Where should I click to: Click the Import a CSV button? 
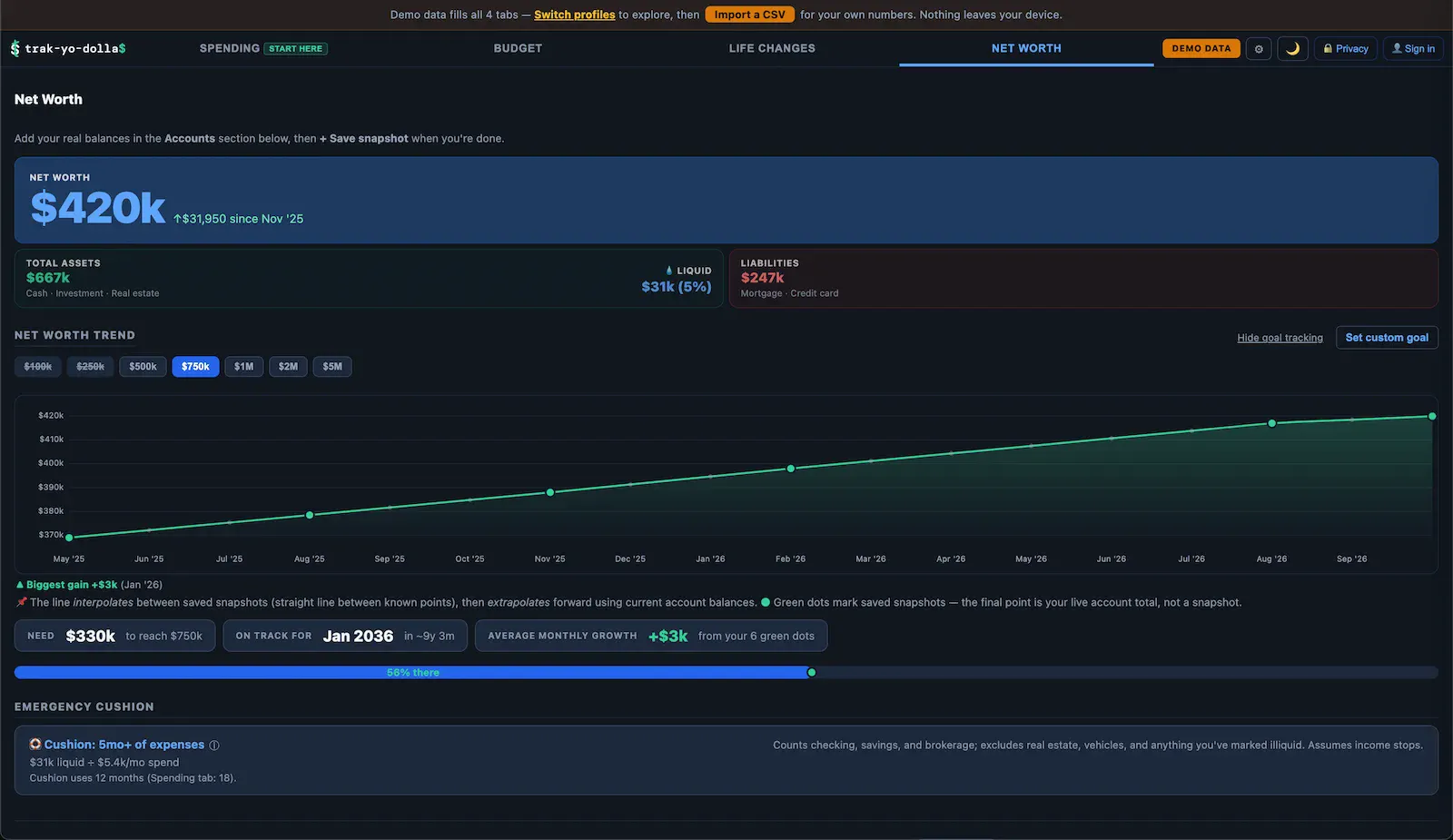[750, 15]
